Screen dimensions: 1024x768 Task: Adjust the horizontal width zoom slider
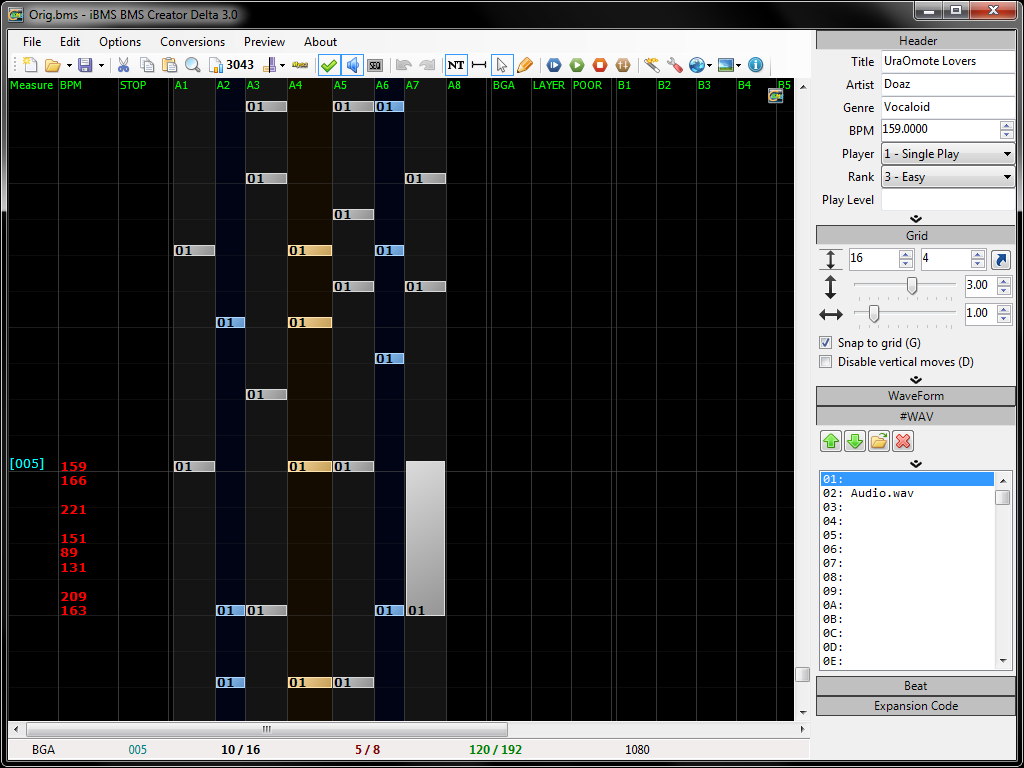(x=873, y=314)
